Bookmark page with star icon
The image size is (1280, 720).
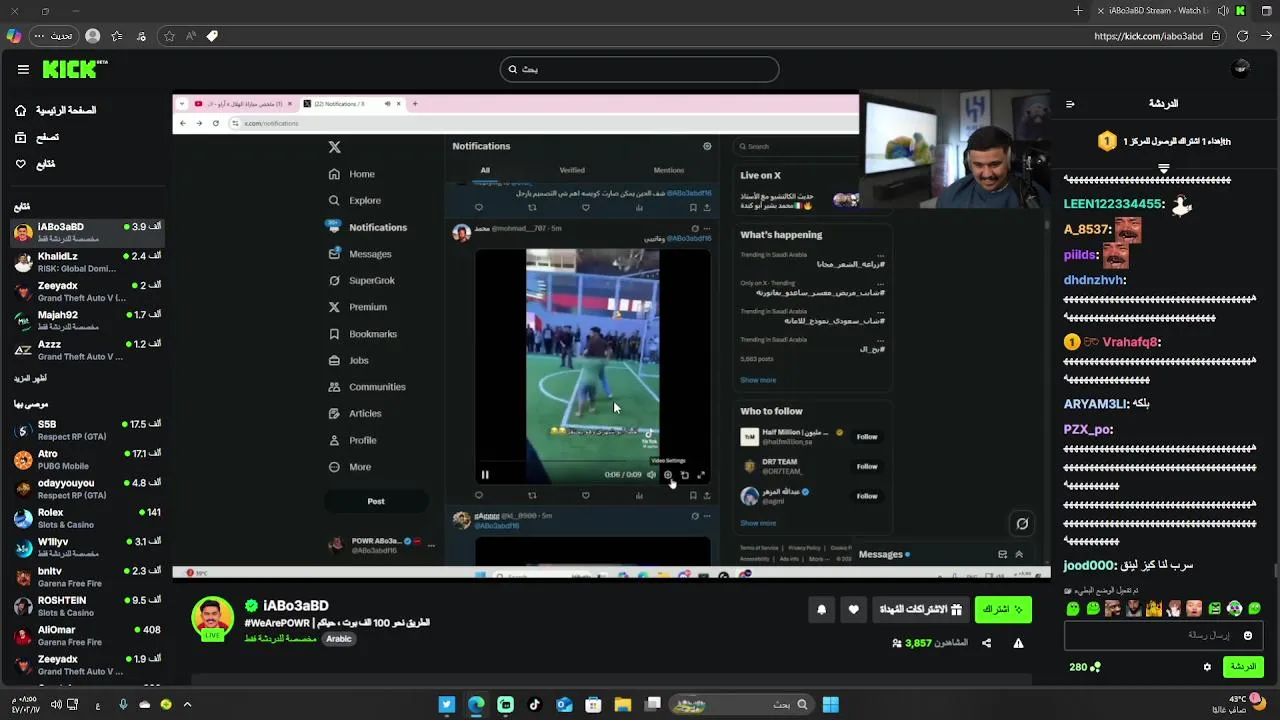point(169,36)
